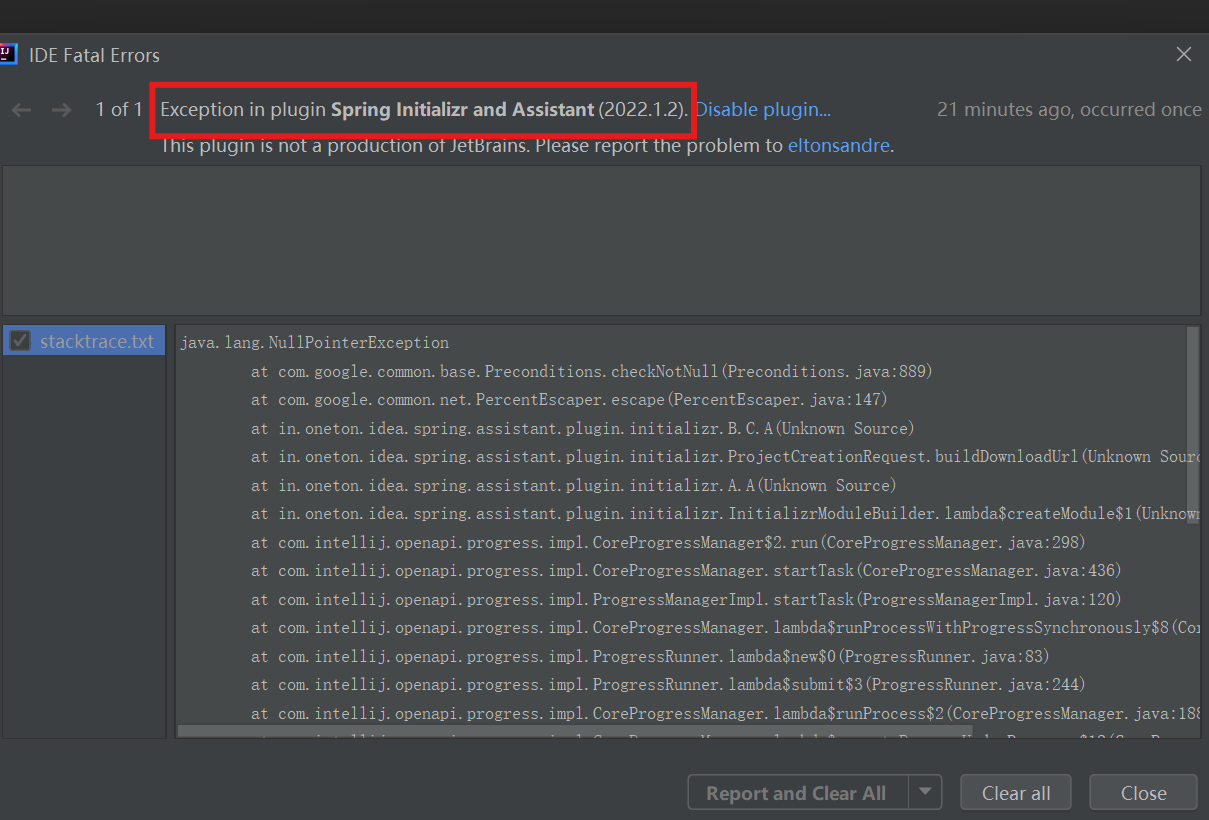Click the CoreProgressManager.lambda$runProcess$2 line

tap(725, 713)
